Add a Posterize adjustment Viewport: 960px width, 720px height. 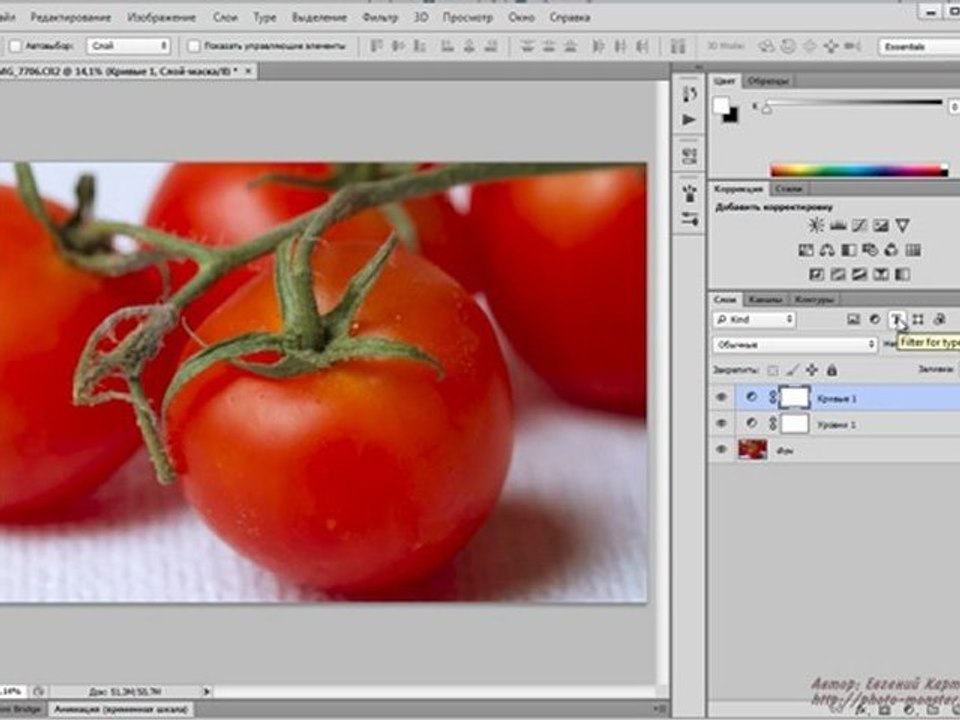(x=838, y=274)
